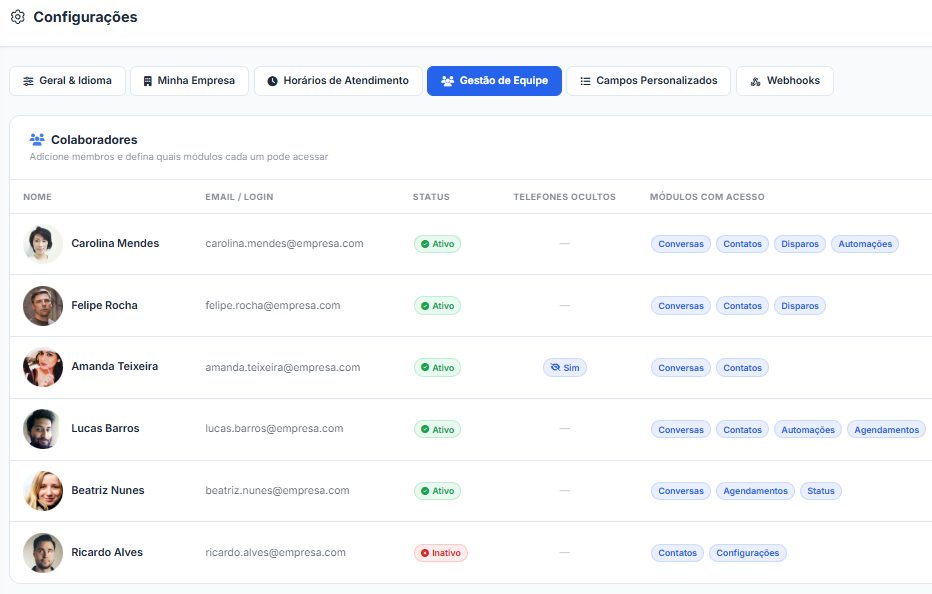Click the Colaboradores people icon
Screen dimensions: 932x594
pyautogui.click(x=37, y=140)
